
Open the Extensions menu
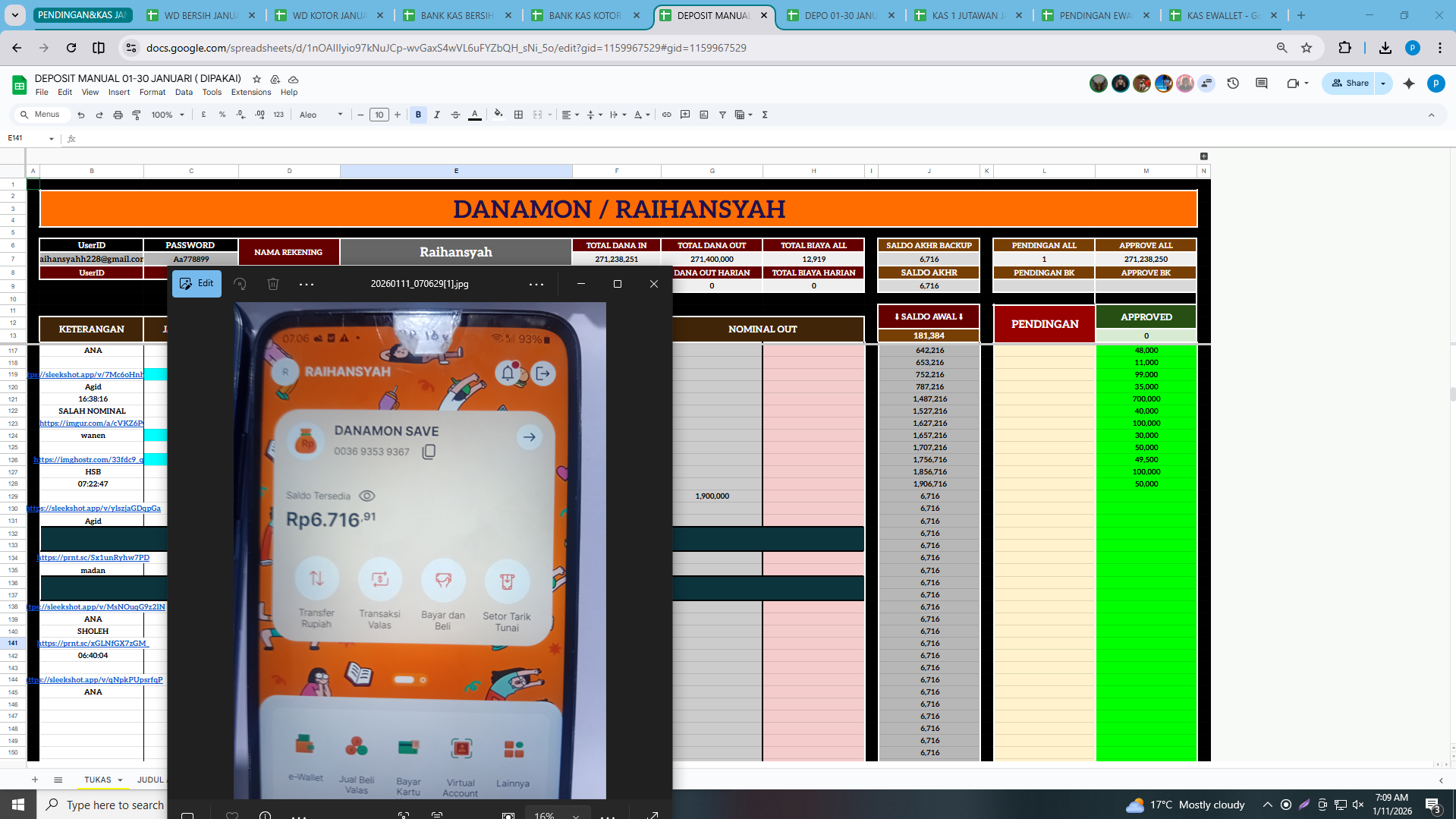click(x=251, y=93)
